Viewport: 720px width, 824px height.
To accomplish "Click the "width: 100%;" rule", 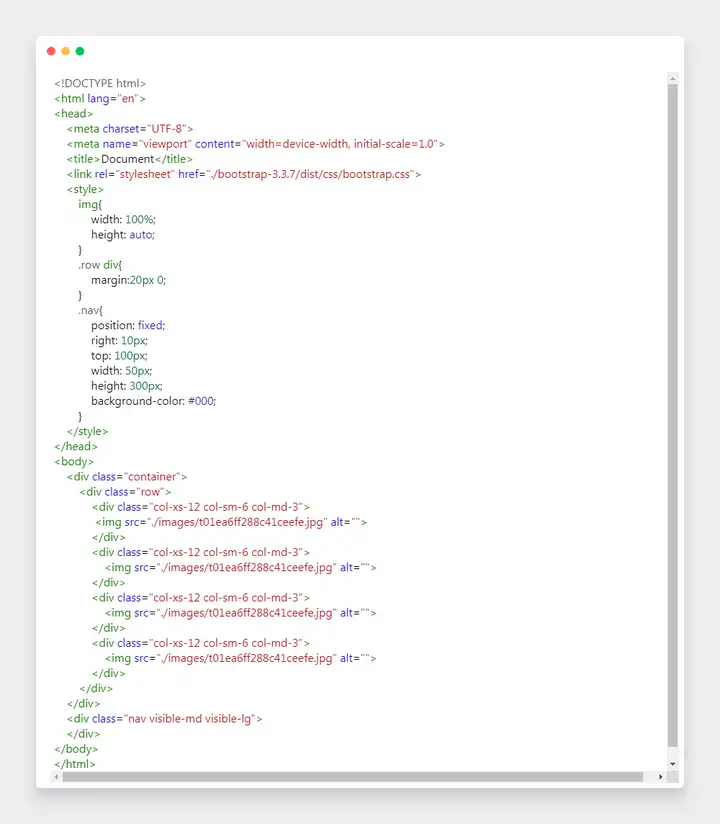I will pos(124,220).
